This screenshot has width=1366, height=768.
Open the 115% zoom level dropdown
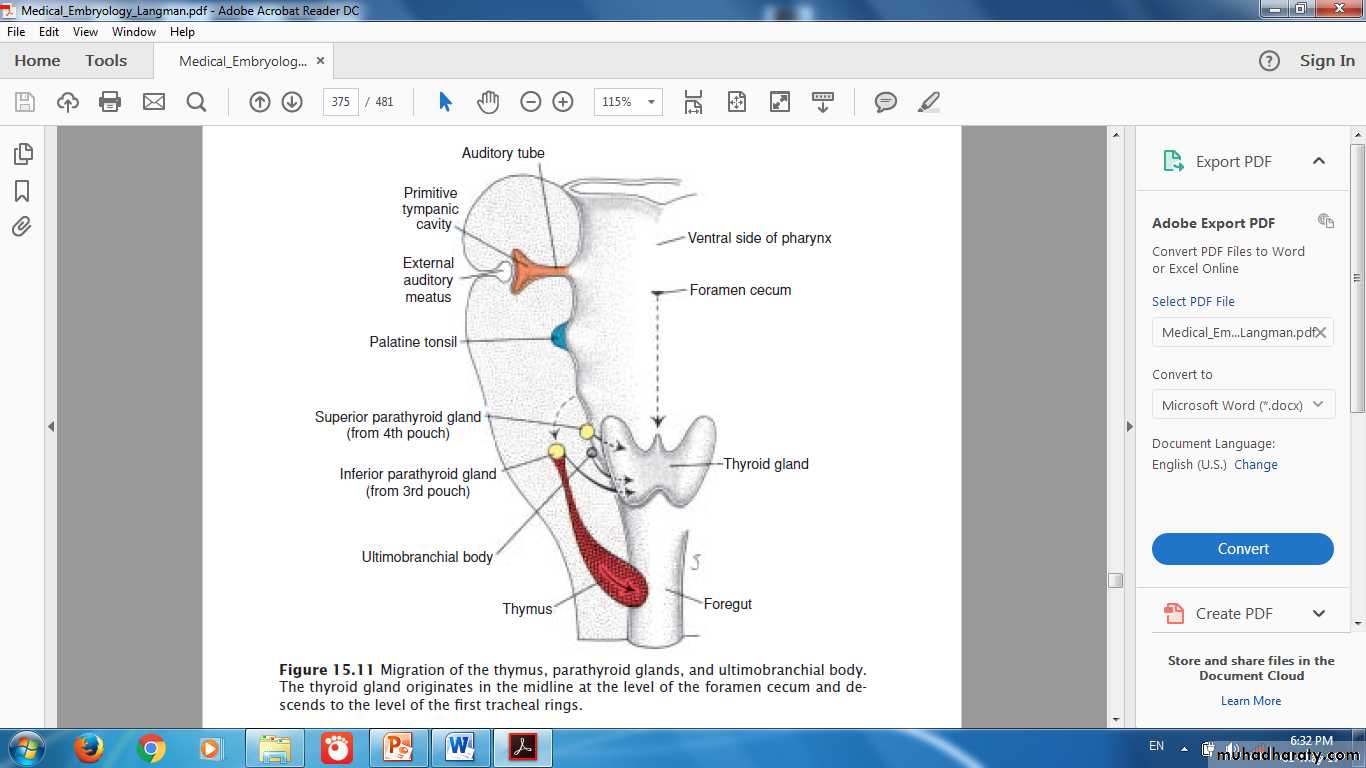pos(628,102)
